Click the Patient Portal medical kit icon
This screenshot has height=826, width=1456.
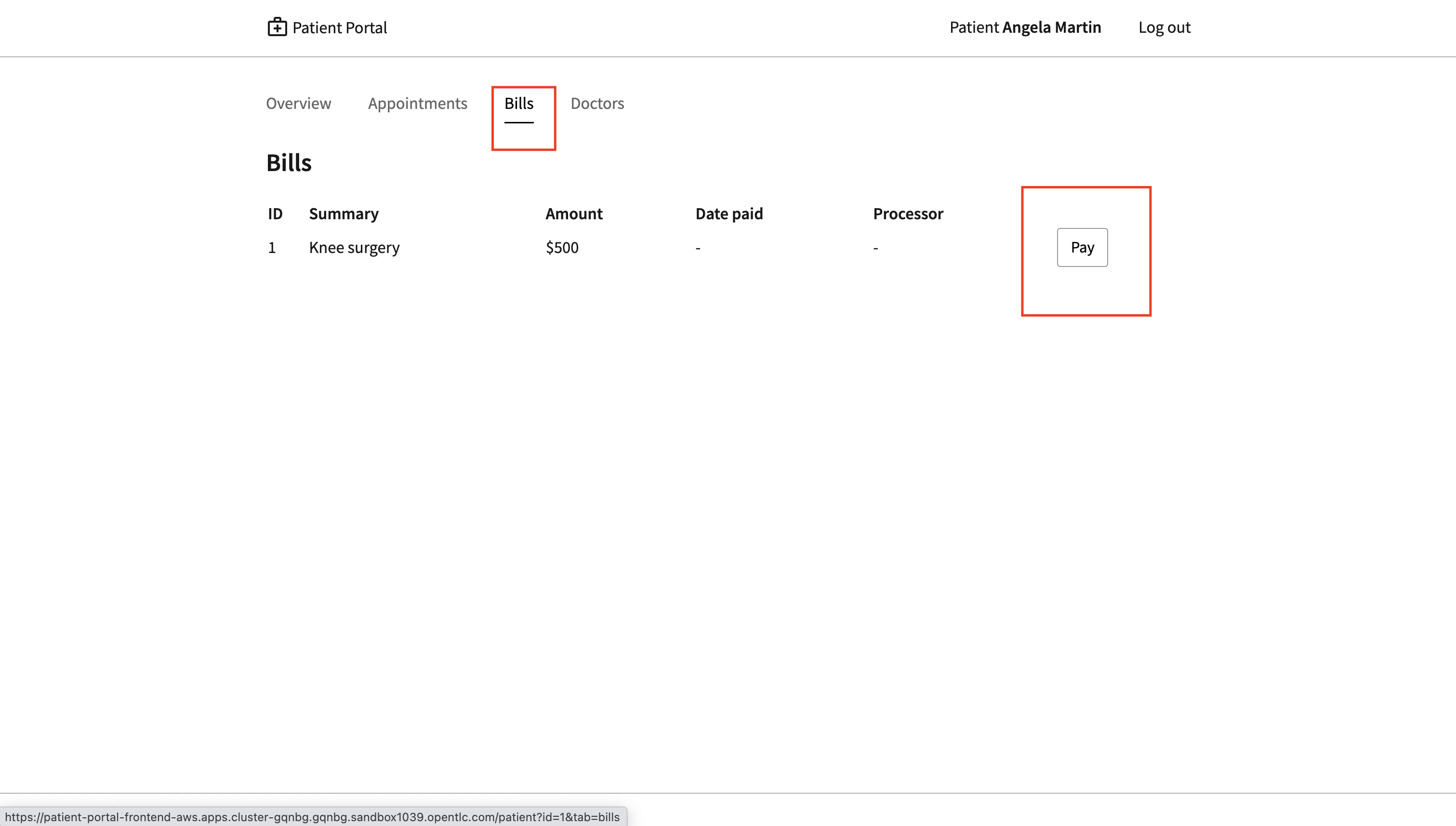tap(277, 27)
